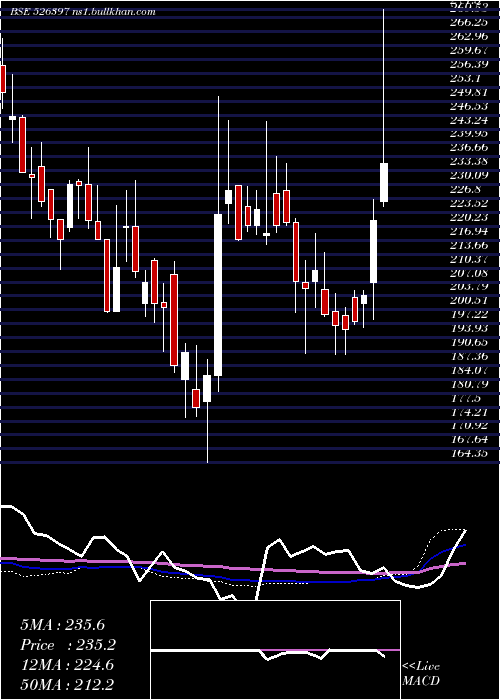Screen dimensions: 500x700
Task: Click the 200.51 price axis label
Action: pyautogui.click(x=468, y=300)
